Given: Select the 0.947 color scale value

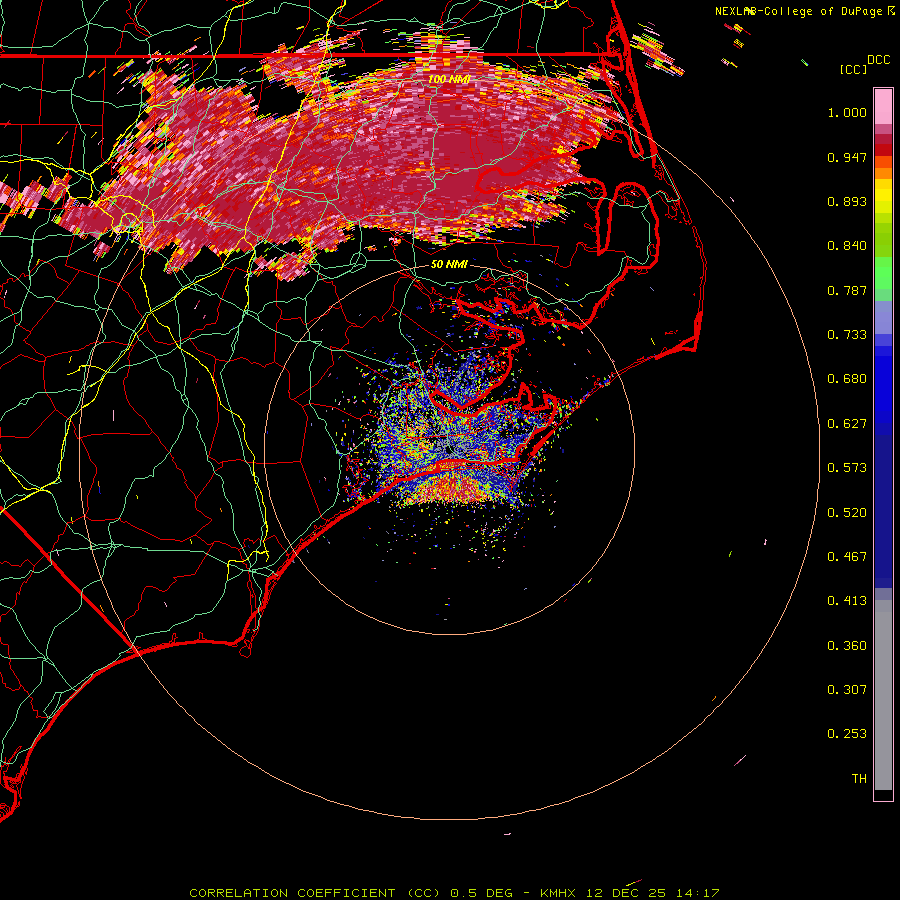Looking at the screenshot, I should (847, 157).
